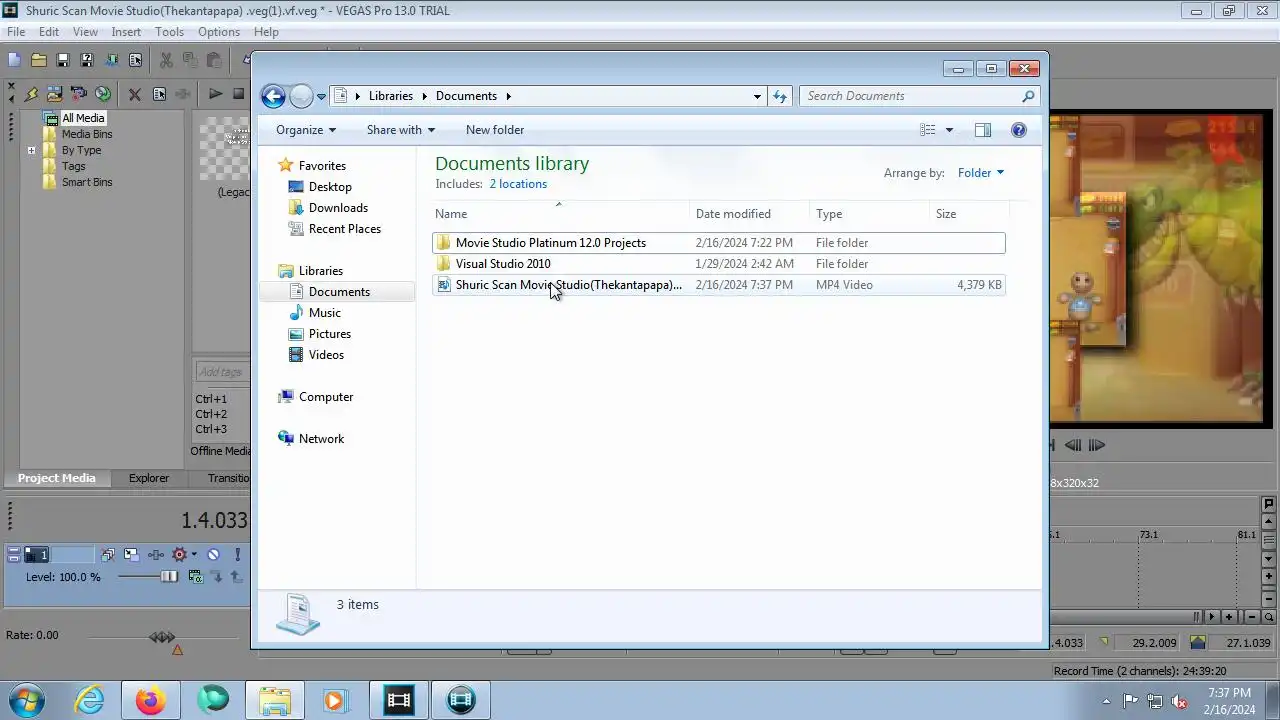This screenshot has width=1280, height=720.
Task: Open the Insert menu in VEGAS
Action: (x=126, y=32)
